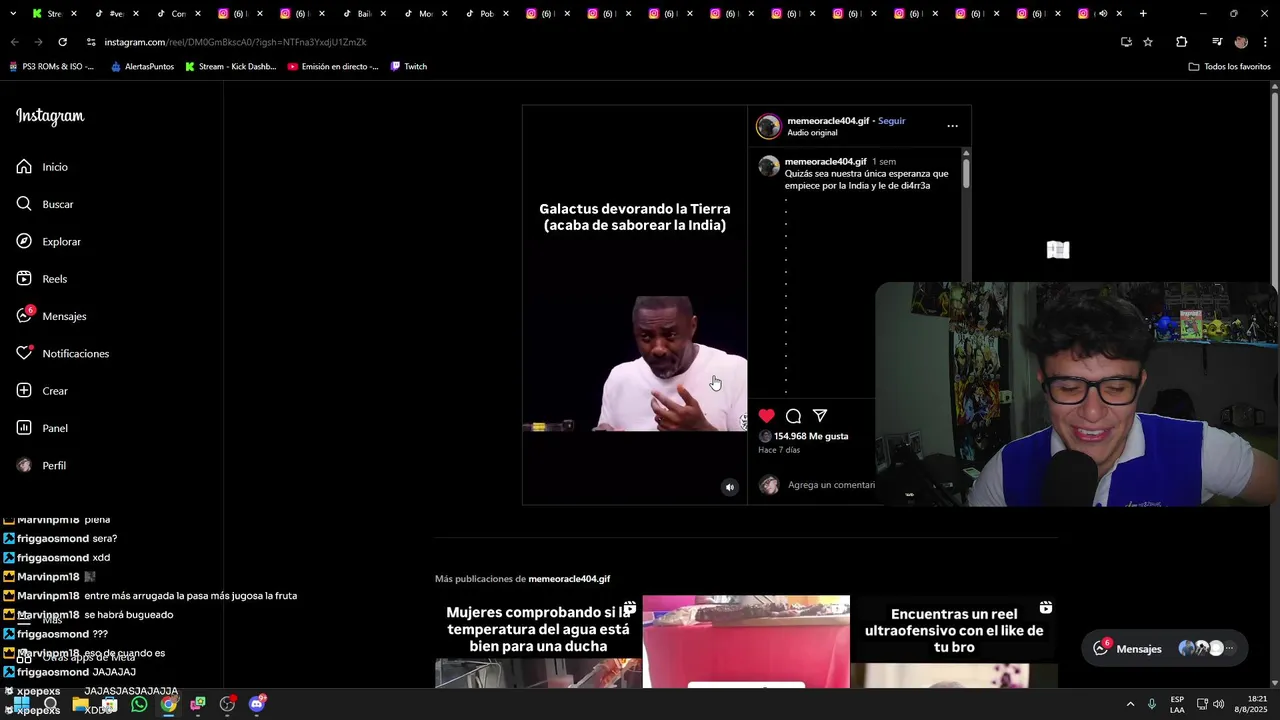
Task: Show hidden tray icons chevron
Action: pos(1130,704)
